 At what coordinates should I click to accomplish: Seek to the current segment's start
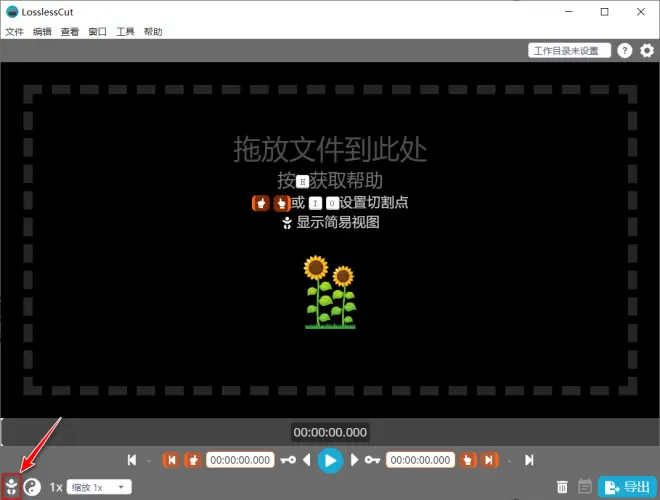coord(171,460)
